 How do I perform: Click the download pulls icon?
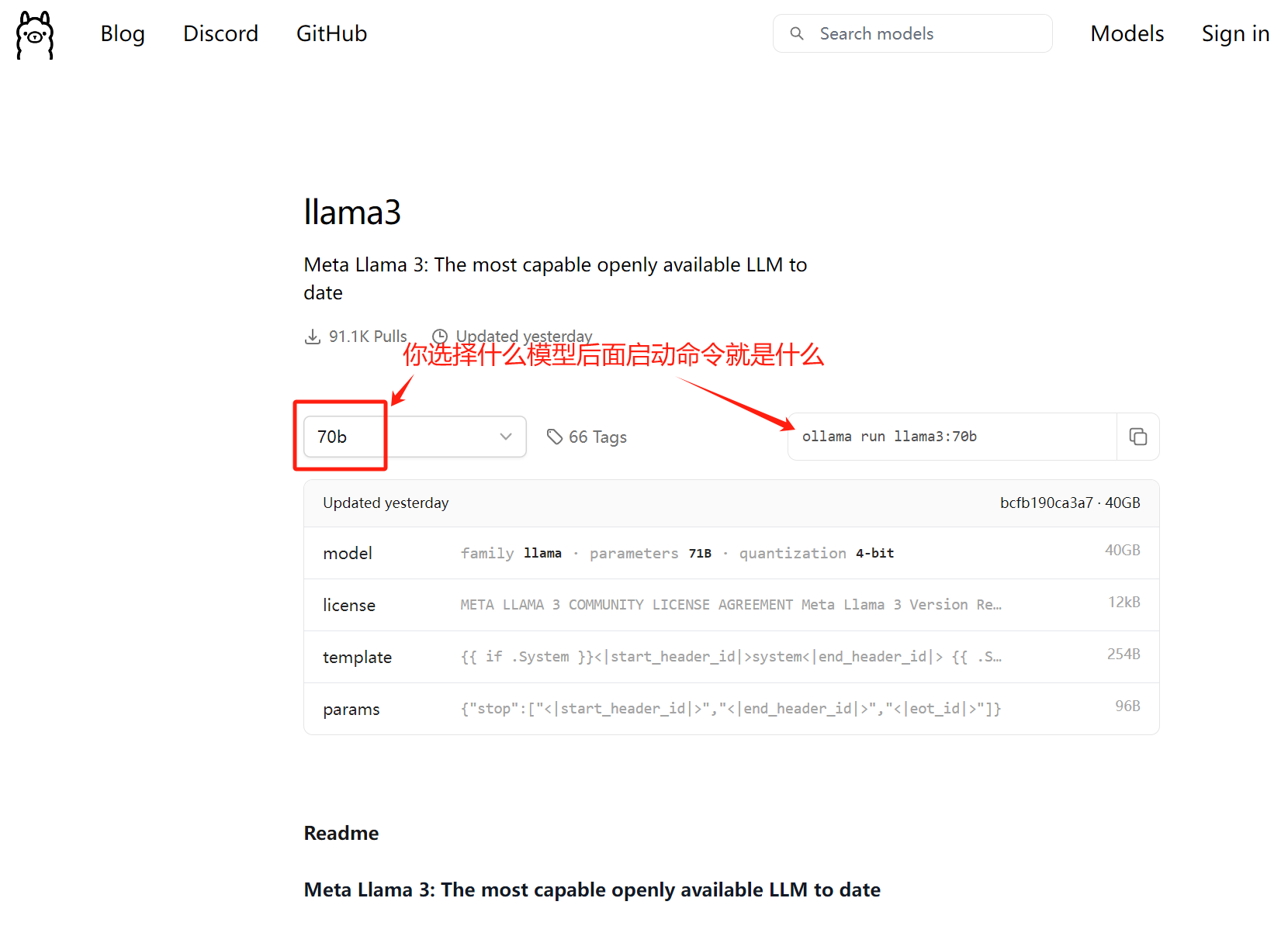point(313,337)
